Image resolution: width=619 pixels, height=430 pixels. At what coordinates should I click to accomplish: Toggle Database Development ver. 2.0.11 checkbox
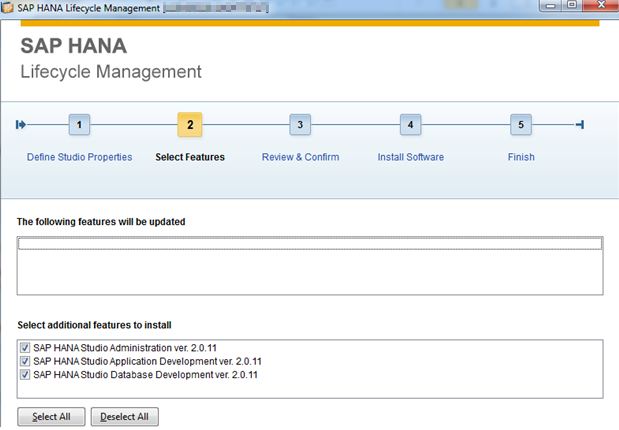click(x=25, y=375)
